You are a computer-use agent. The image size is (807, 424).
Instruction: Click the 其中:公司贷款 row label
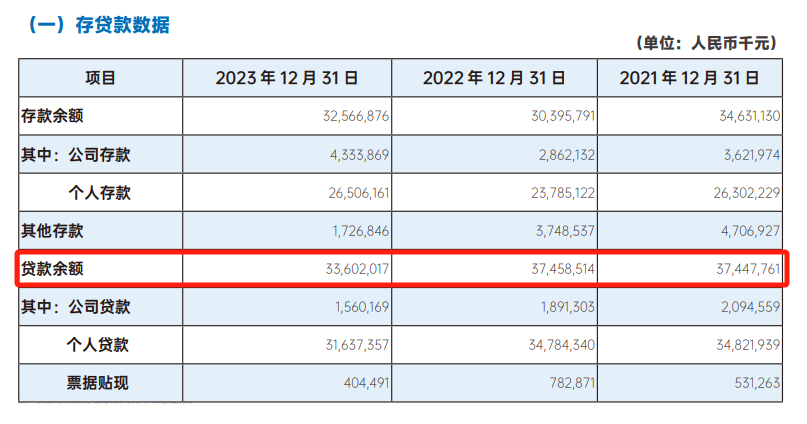click(x=76, y=307)
